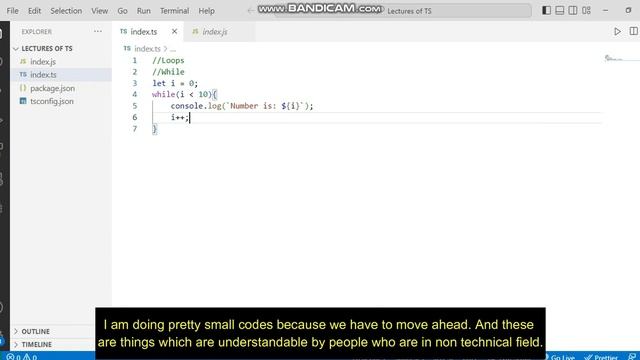The image size is (640, 360).
Task: Split the editor to the right
Action: coord(633,31)
